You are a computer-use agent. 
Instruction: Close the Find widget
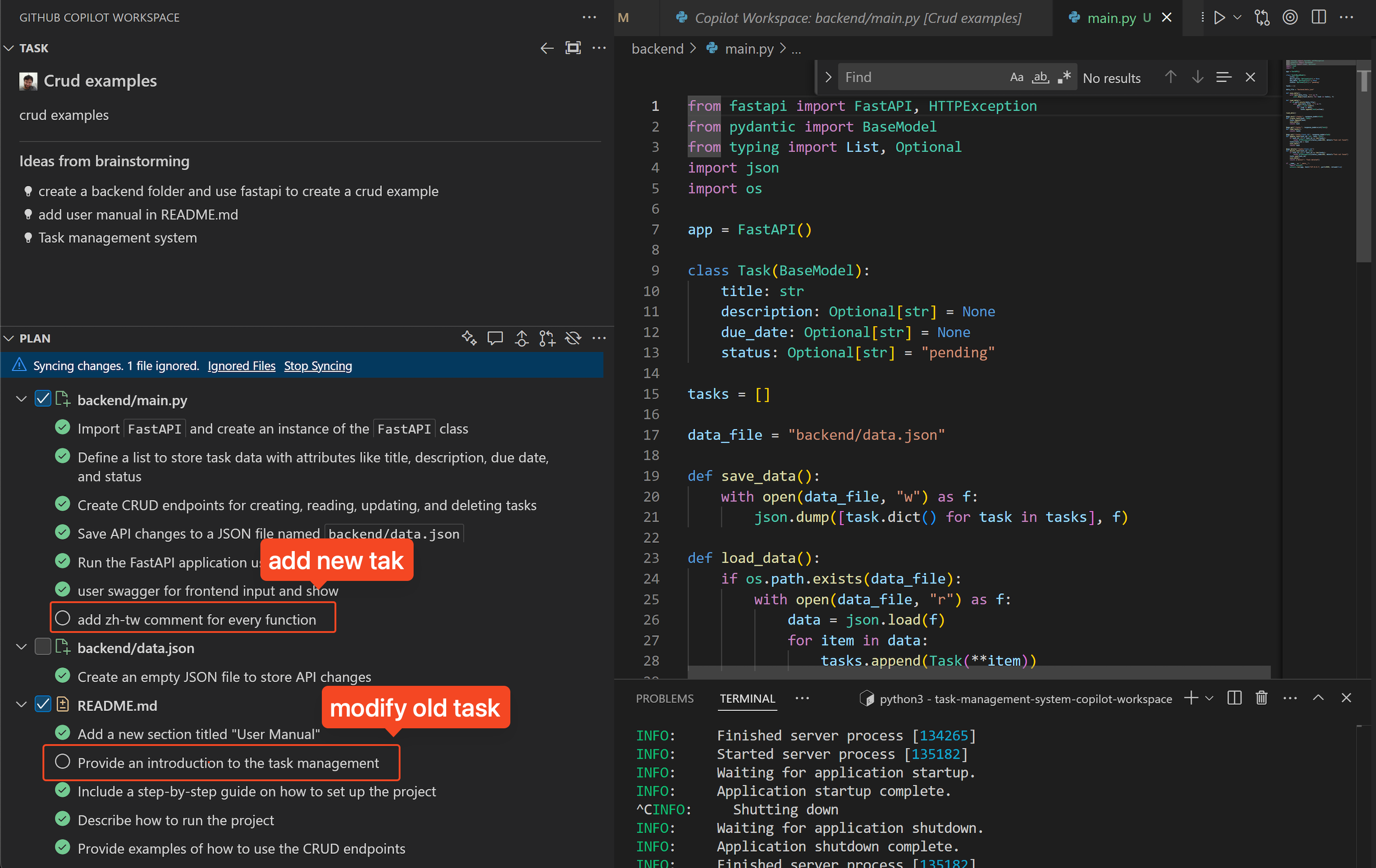coord(1250,77)
